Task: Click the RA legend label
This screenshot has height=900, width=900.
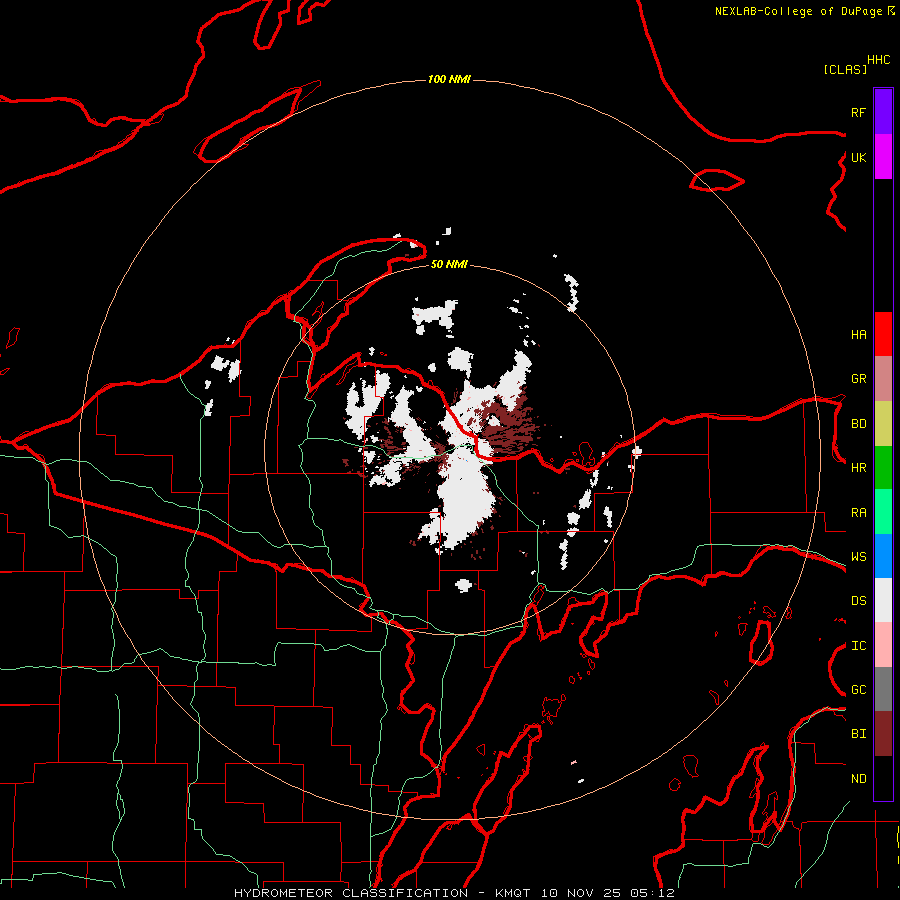Action: [x=858, y=513]
